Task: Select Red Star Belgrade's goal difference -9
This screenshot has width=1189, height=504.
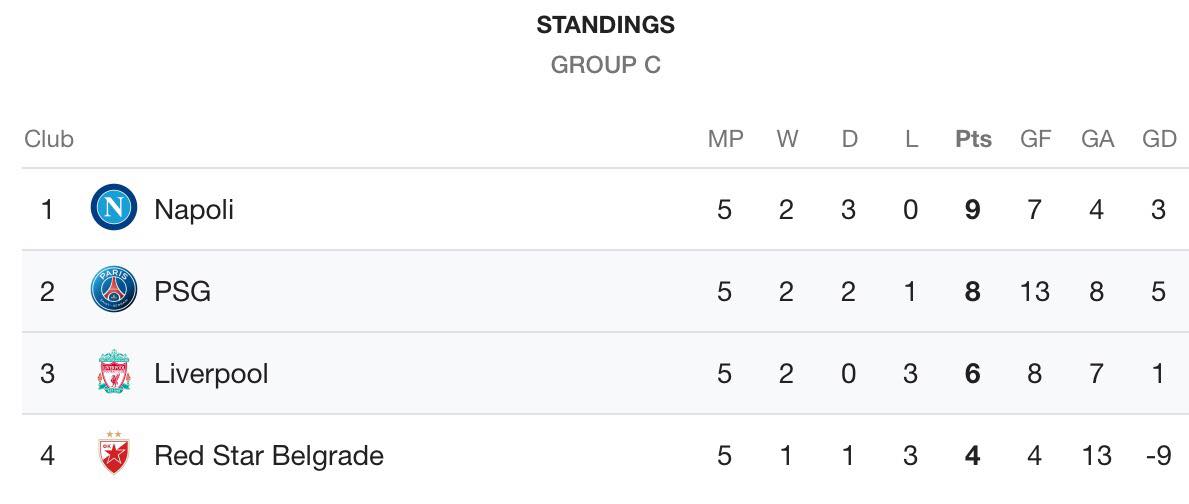Action: (x=1159, y=456)
